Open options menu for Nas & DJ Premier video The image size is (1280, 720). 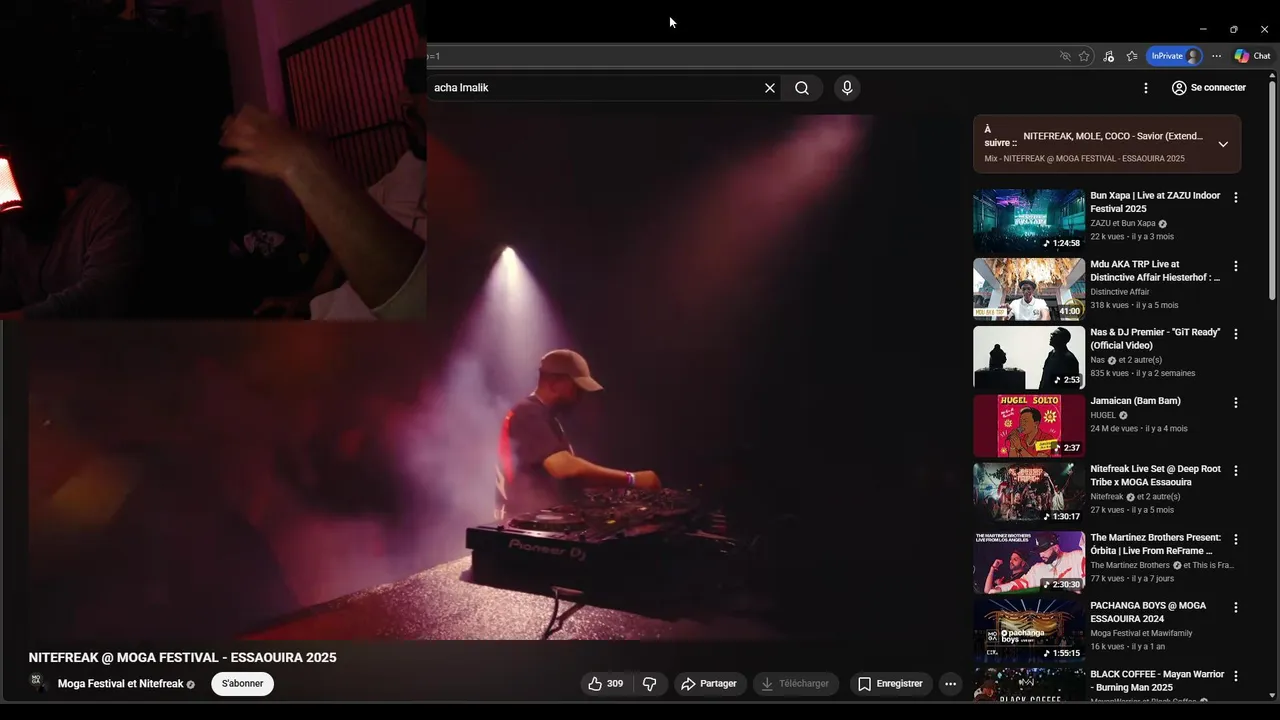tap(1236, 334)
